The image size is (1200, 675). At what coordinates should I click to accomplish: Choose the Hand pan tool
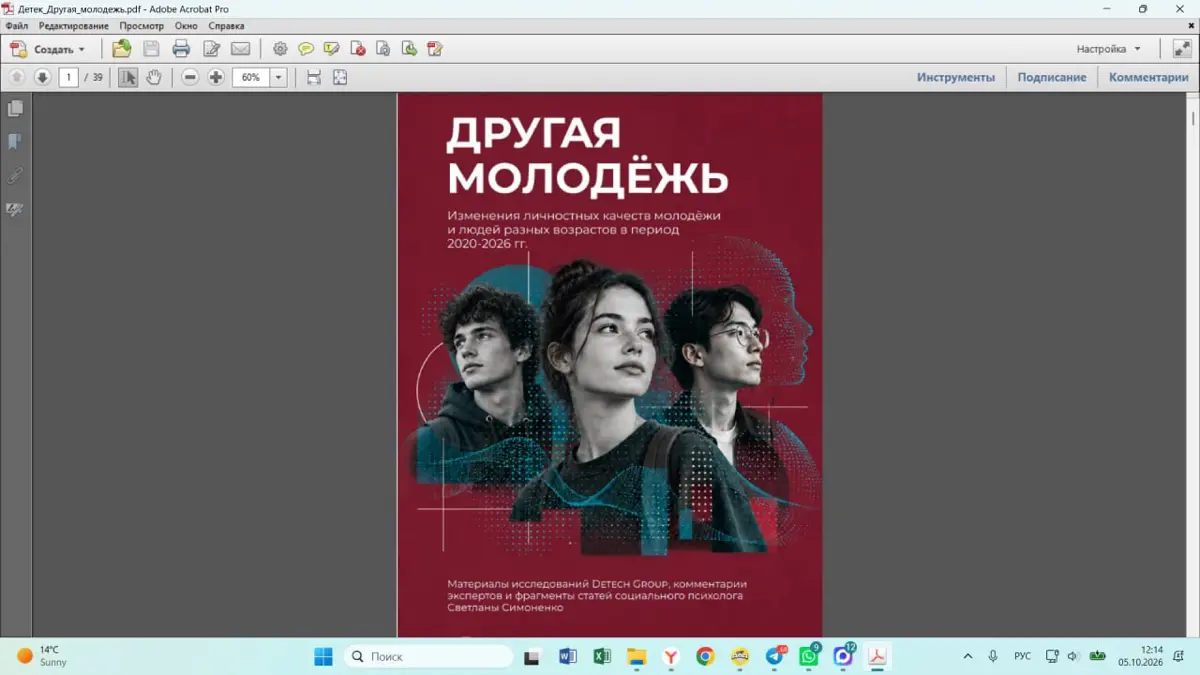click(x=154, y=77)
